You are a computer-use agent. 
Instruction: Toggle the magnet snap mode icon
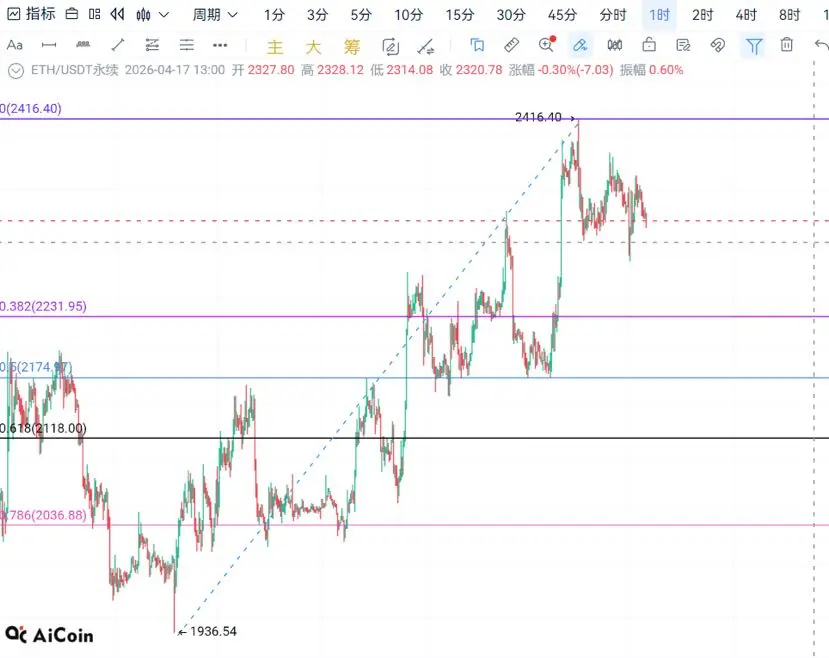[x=717, y=45]
